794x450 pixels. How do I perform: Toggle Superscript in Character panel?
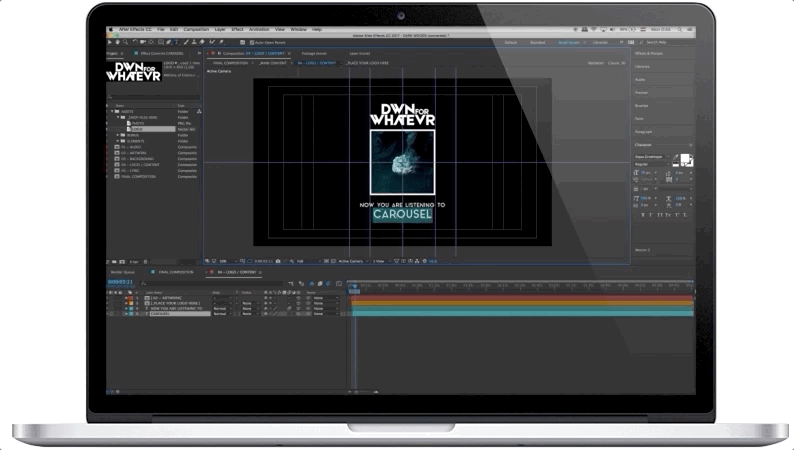(677, 215)
